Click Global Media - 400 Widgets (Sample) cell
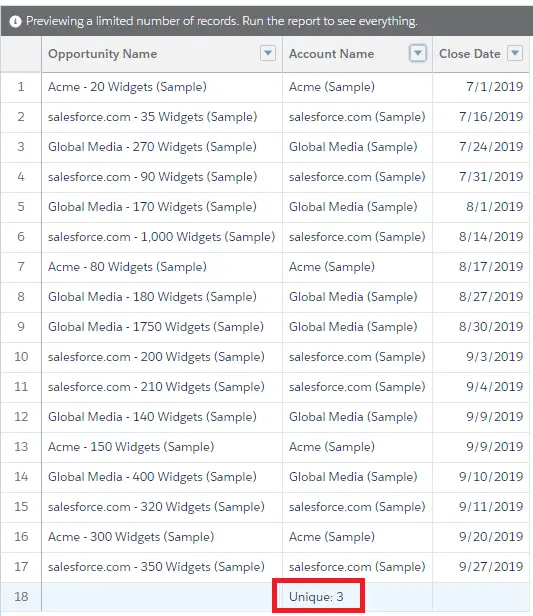The image size is (533, 616). click(162, 477)
